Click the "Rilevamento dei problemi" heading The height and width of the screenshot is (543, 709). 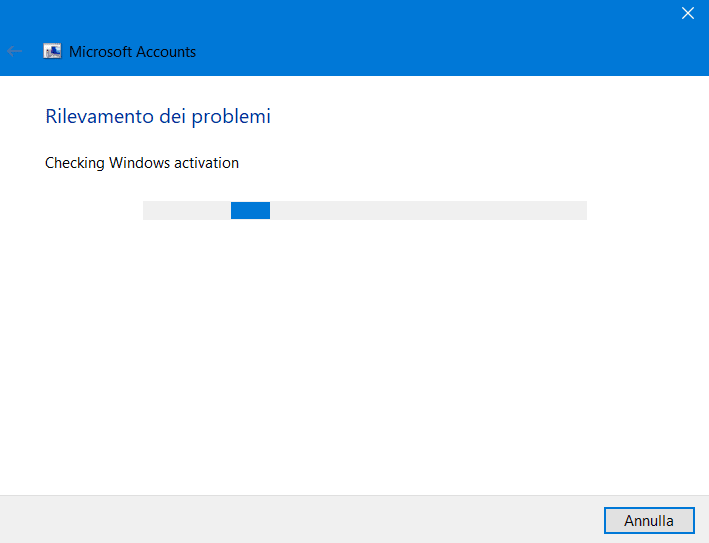tap(158, 116)
